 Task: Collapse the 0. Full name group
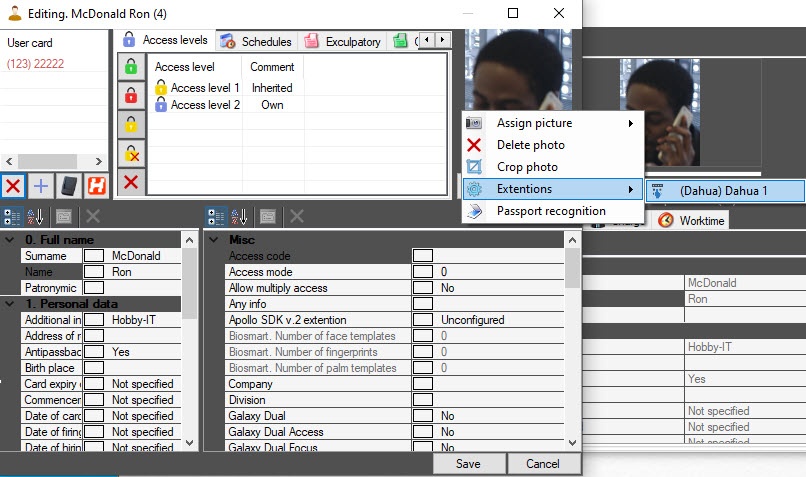click(x=9, y=240)
